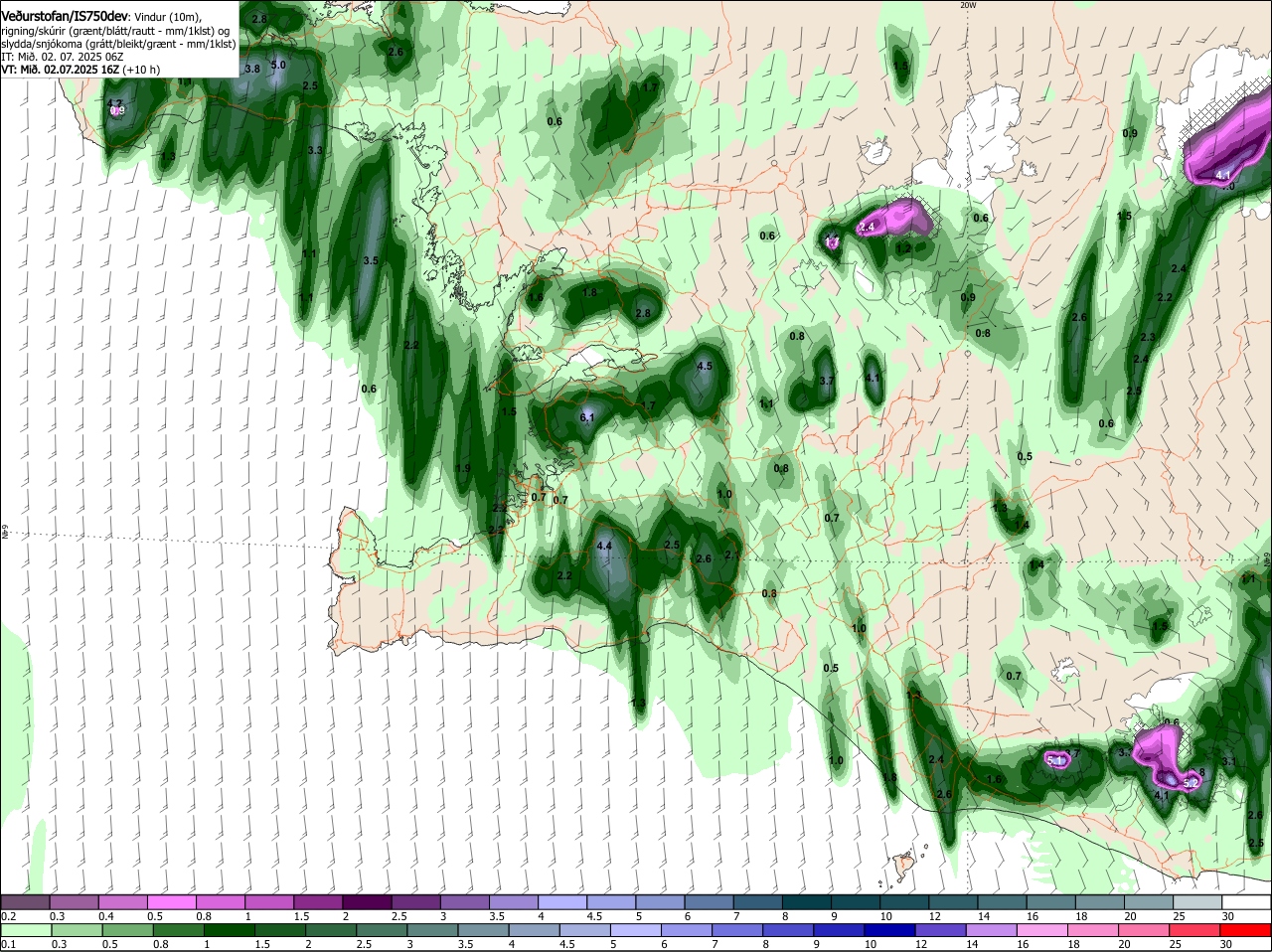Click the 5.2 value in the purple snow area
The height and width of the screenshot is (952, 1272).
(1191, 783)
